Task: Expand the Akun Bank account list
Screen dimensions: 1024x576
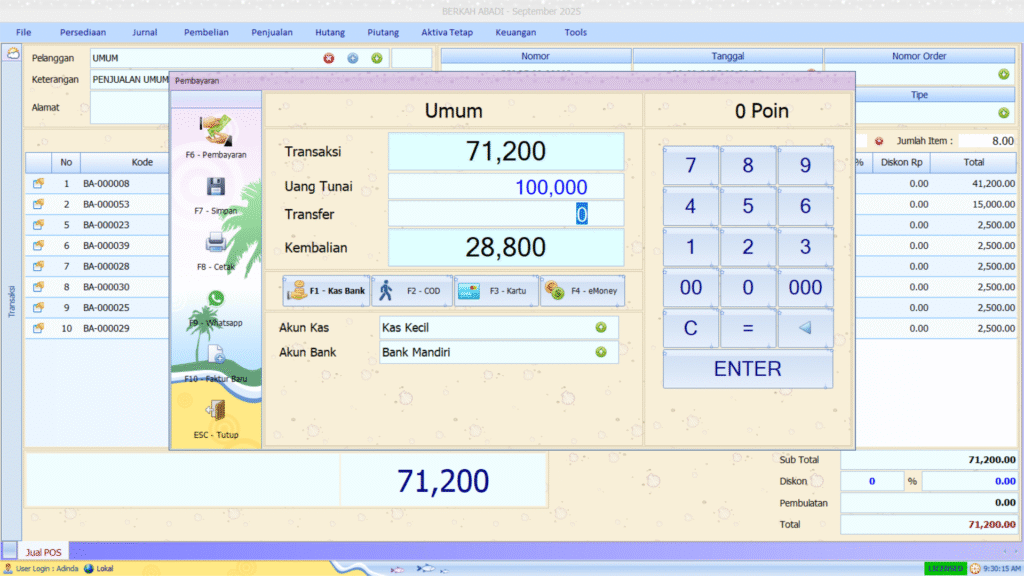Action: point(601,352)
